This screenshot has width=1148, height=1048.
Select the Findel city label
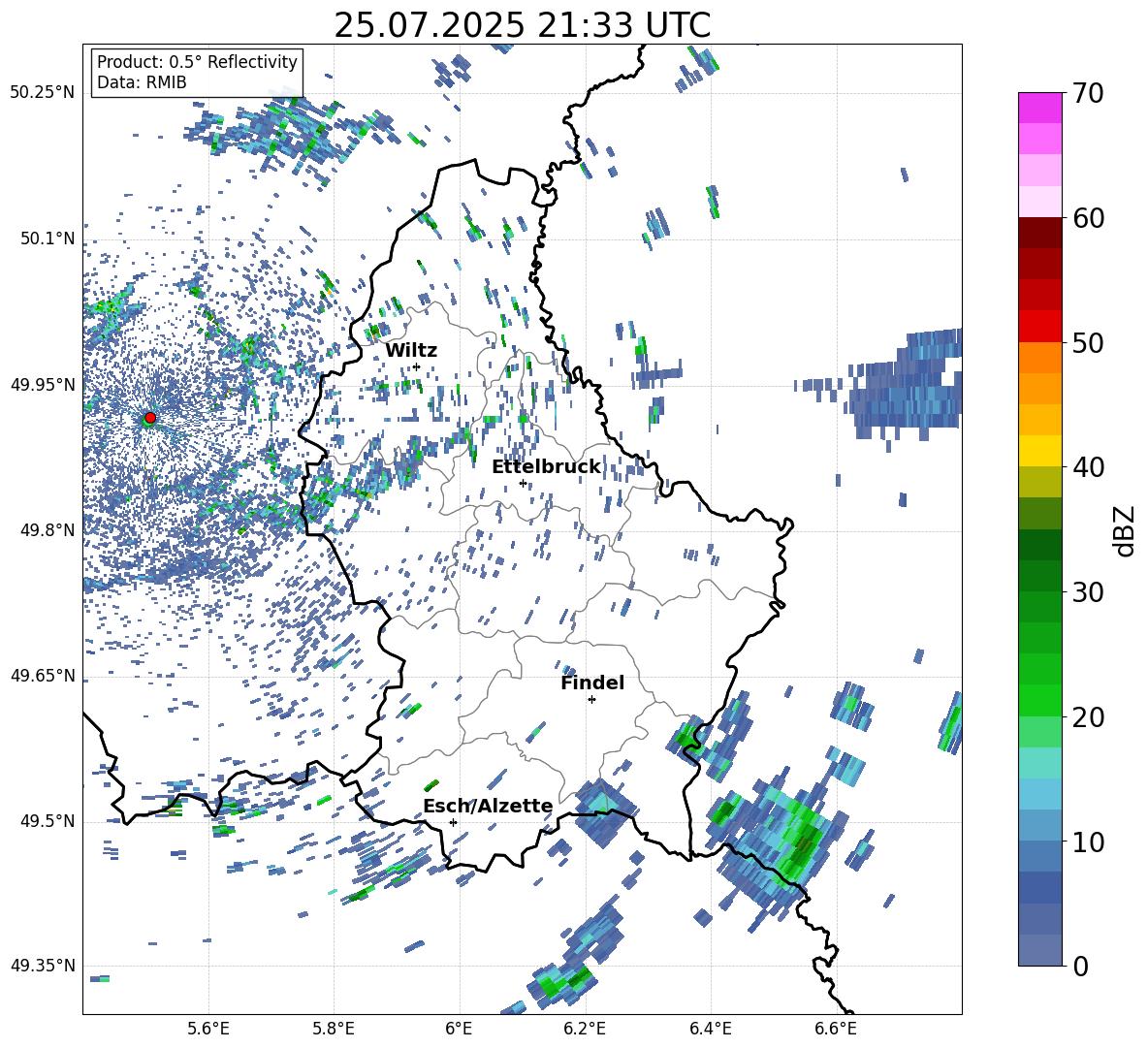pyautogui.click(x=592, y=683)
